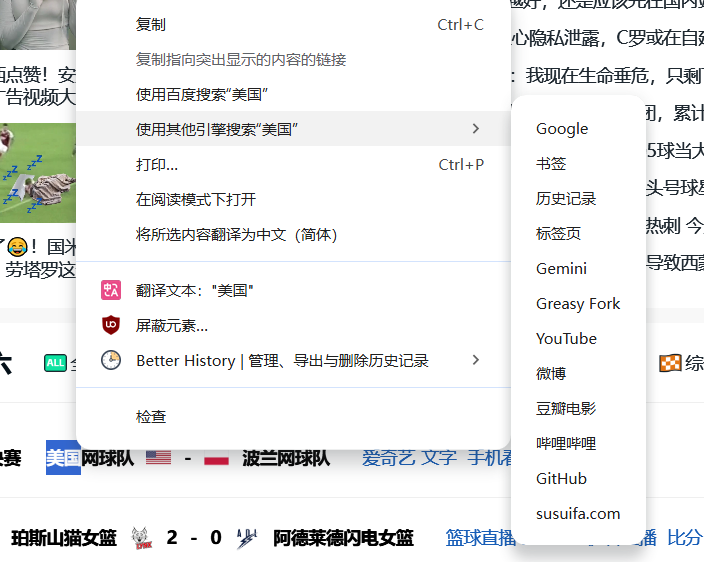This screenshot has height=562, width=704.
Task: Click the Poland flag icon
Action: point(216,460)
